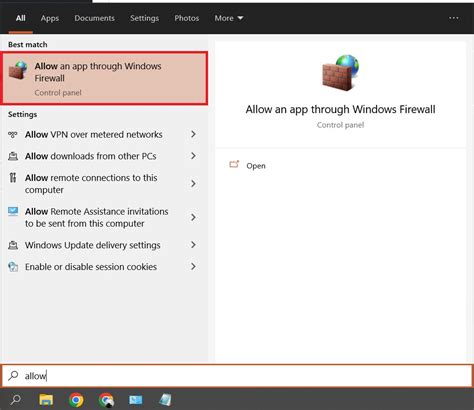Expand arrow for session cookies result
The width and height of the screenshot is (474, 410).
[193, 266]
